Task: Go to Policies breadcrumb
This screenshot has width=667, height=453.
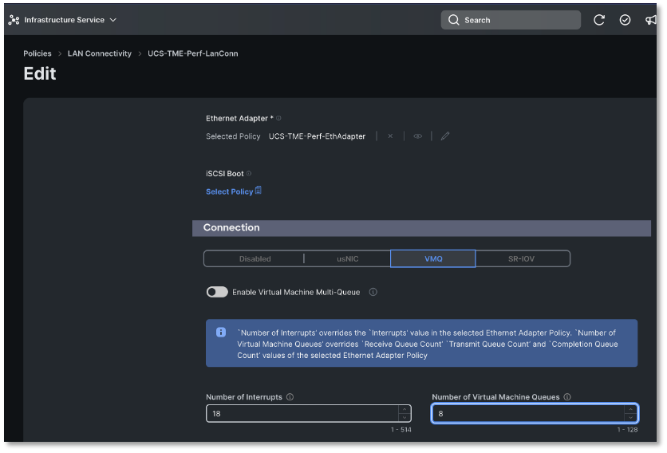Action: (37, 54)
